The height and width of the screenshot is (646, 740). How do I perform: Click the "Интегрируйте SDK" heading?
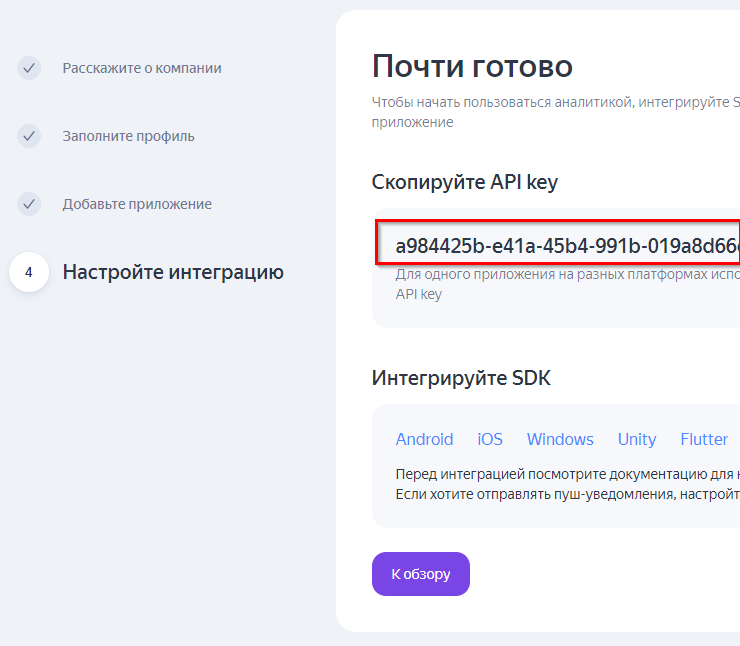(461, 378)
